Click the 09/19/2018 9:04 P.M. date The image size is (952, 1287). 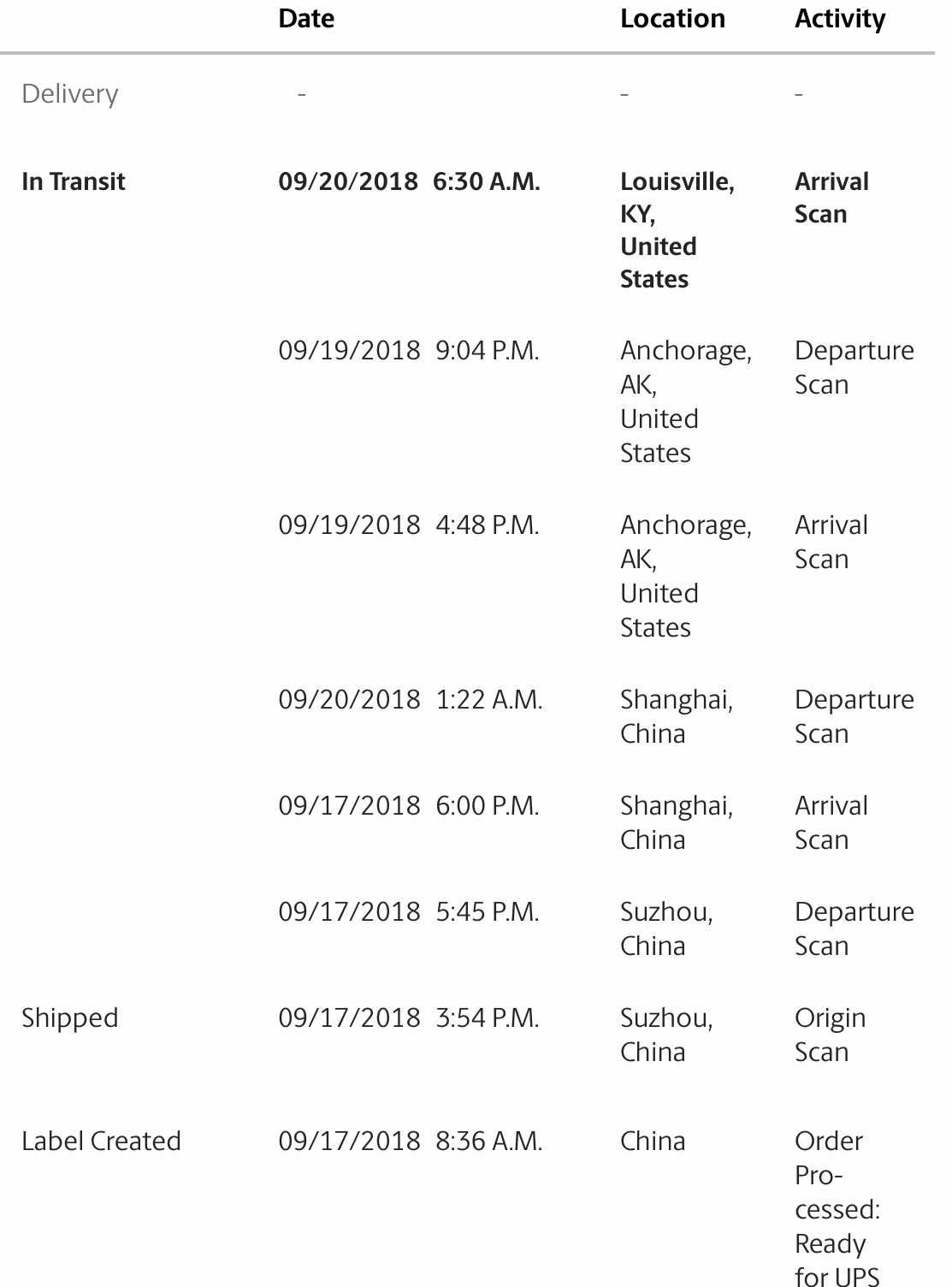(409, 351)
